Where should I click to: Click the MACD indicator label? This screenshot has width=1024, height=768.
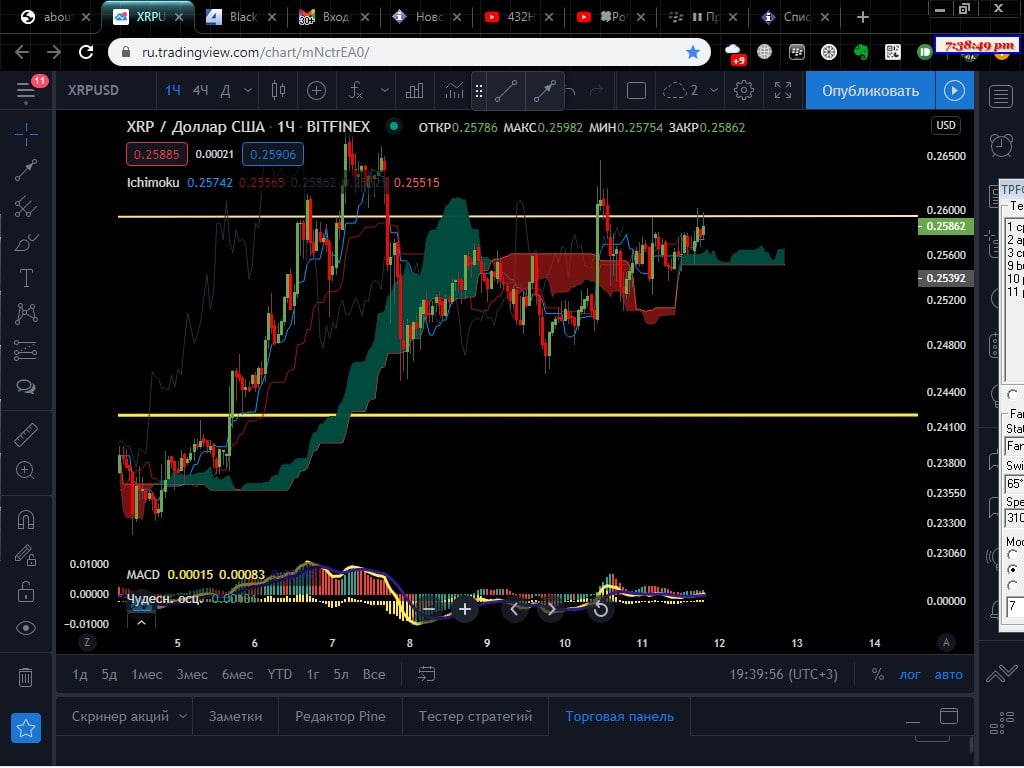coord(143,575)
